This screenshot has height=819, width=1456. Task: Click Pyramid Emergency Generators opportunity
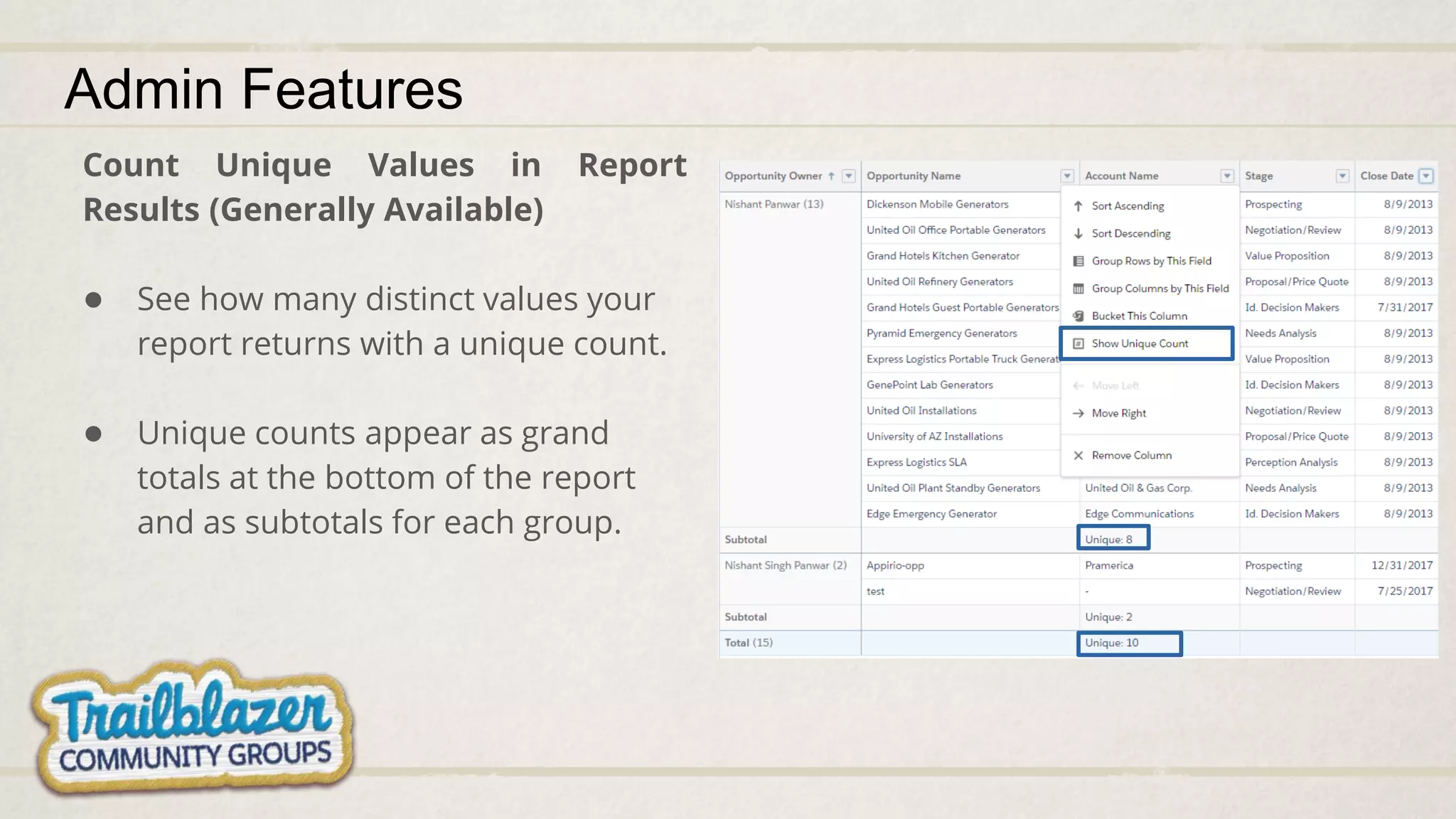click(x=942, y=333)
